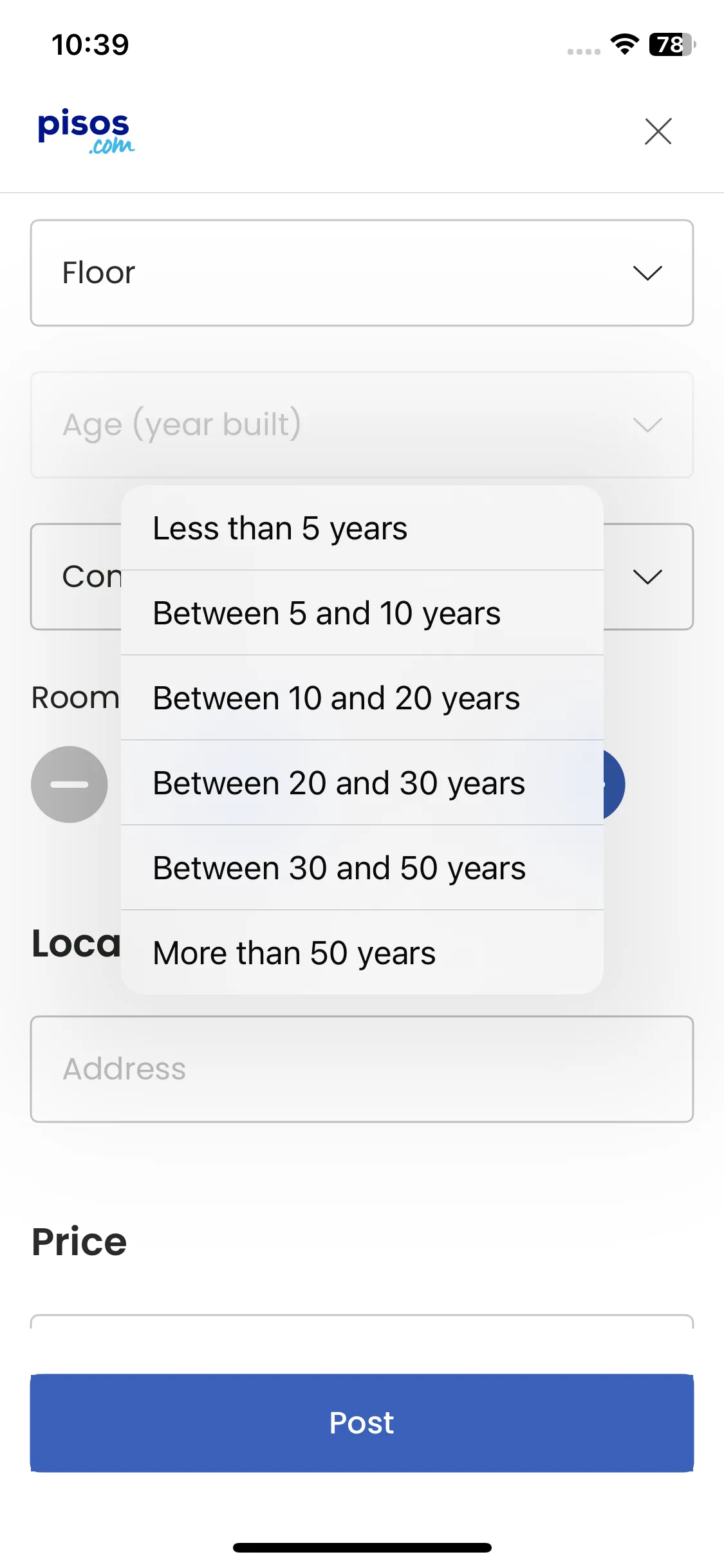Open the Age (year built) dropdown
Screen dimensions: 724x1568
pyautogui.click(x=362, y=425)
